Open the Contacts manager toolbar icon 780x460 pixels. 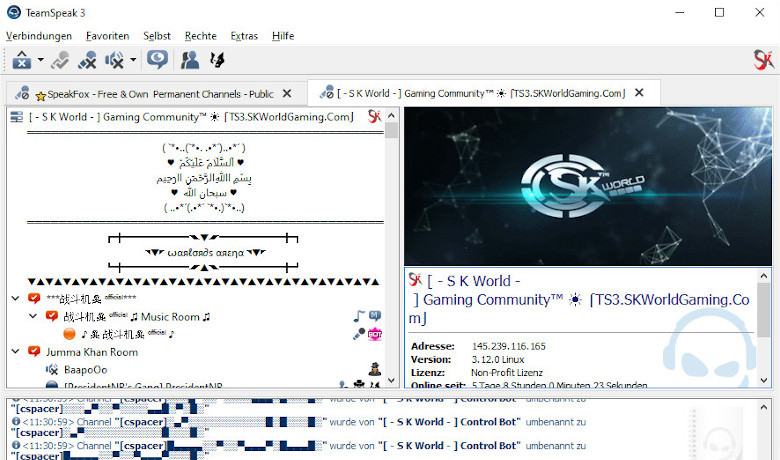[x=190, y=60]
